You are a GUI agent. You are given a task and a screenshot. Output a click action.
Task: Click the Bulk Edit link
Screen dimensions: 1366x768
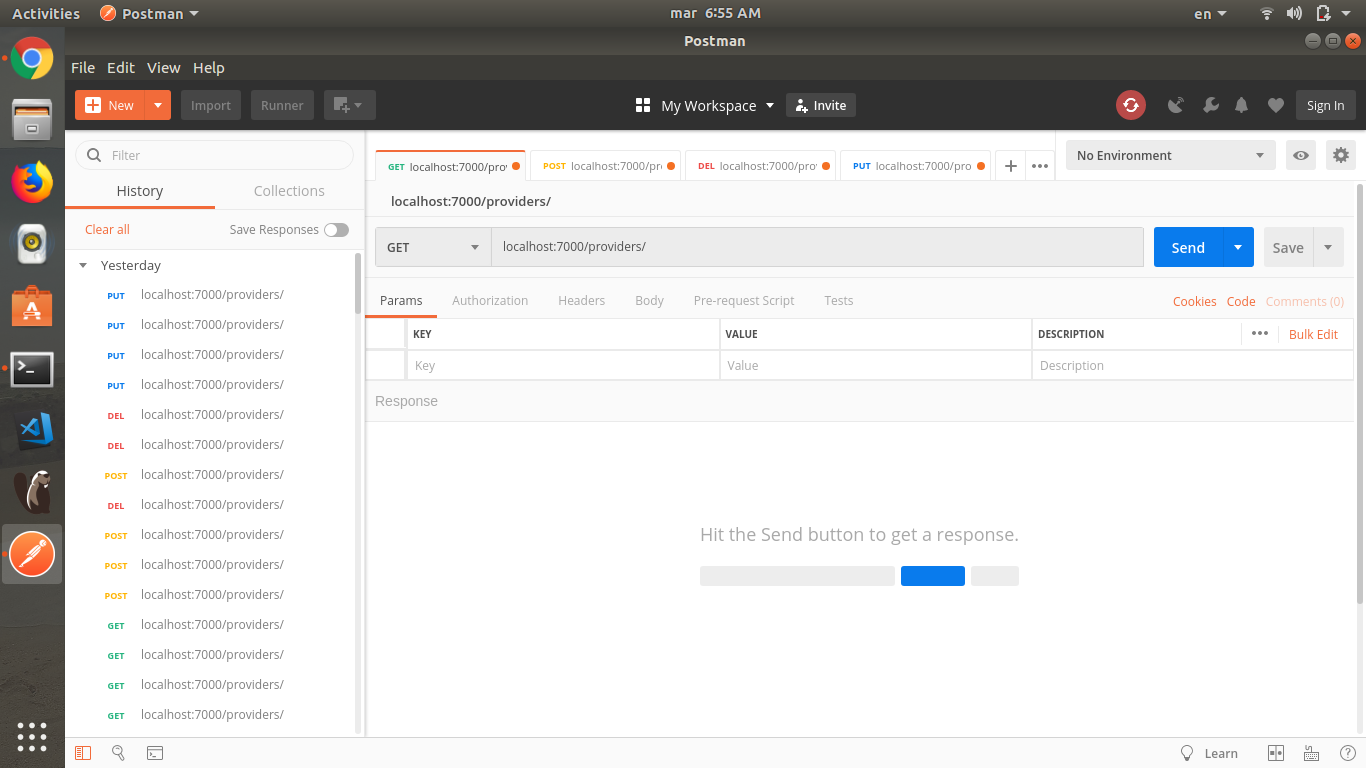point(1313,334)
